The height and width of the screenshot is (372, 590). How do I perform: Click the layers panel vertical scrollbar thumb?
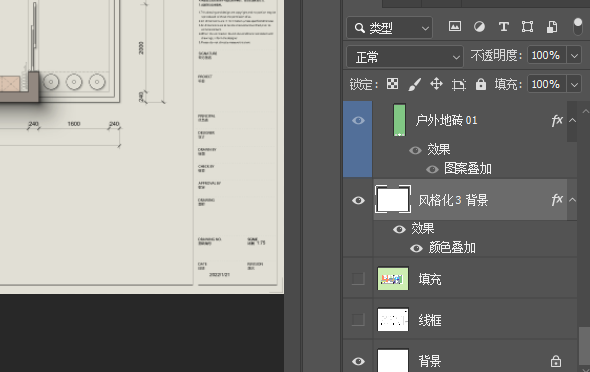pos(584,345)
